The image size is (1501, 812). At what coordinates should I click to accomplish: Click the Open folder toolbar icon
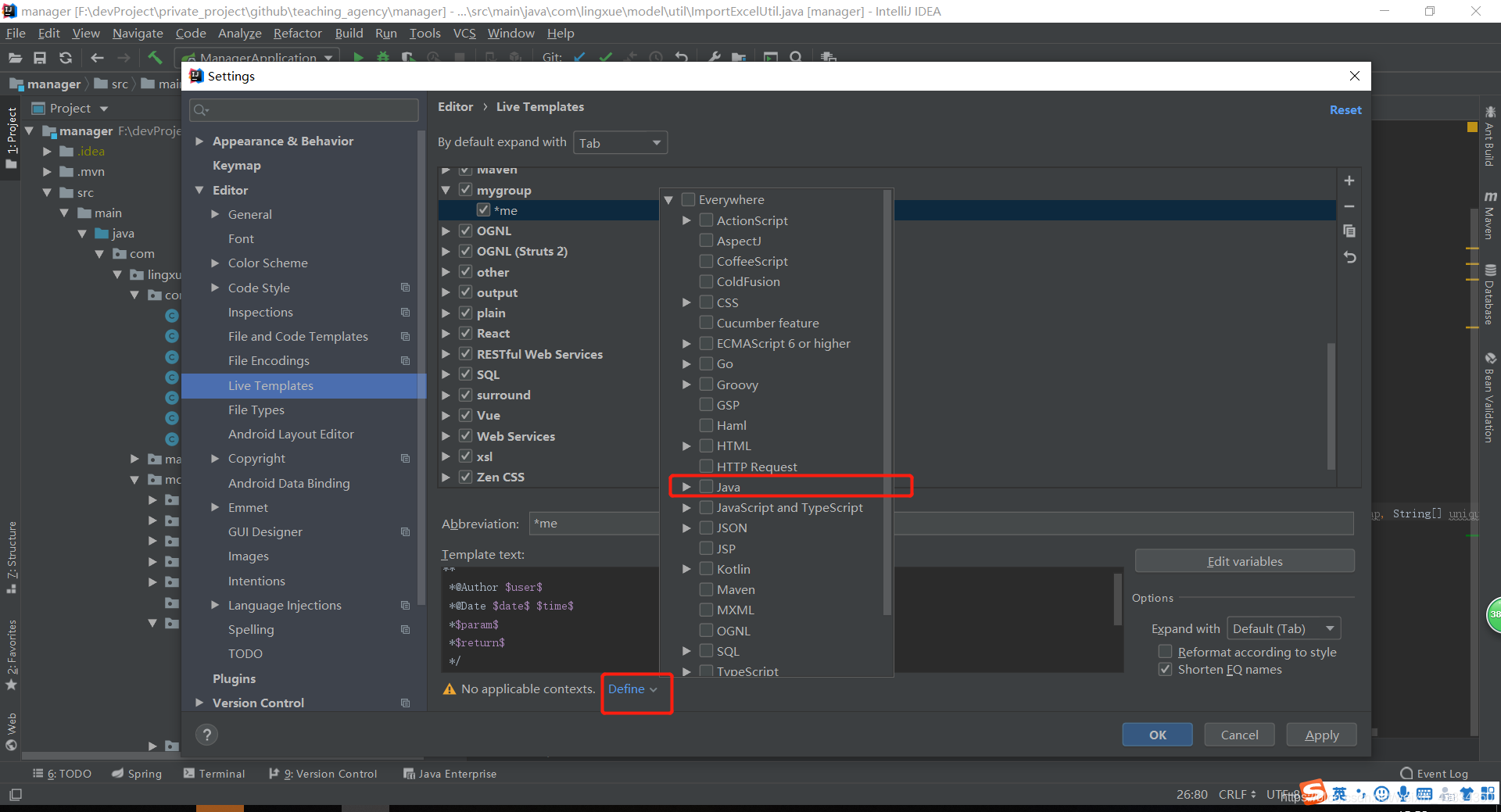click(15, 57)
